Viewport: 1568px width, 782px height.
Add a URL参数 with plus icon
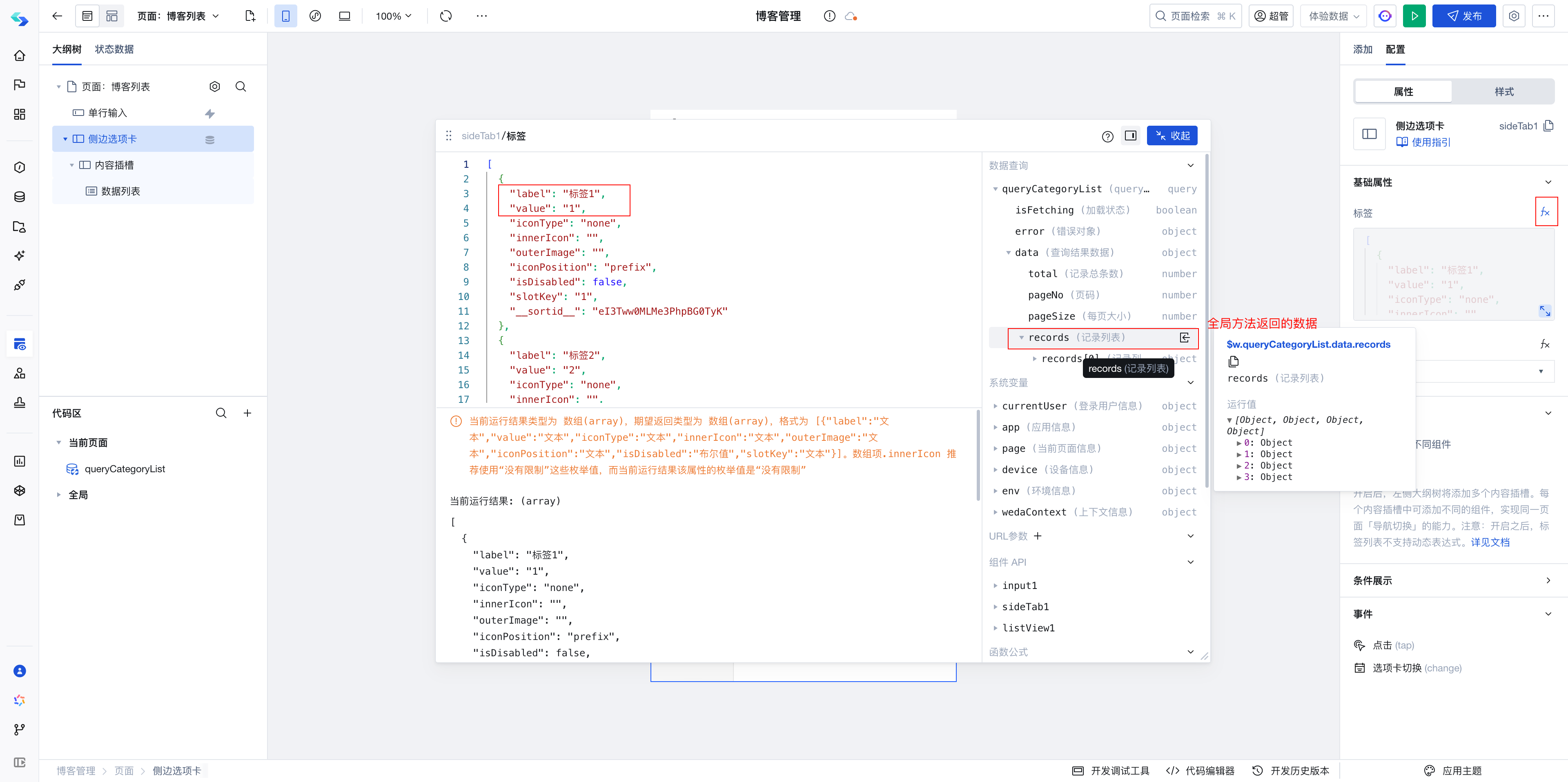1038,536
